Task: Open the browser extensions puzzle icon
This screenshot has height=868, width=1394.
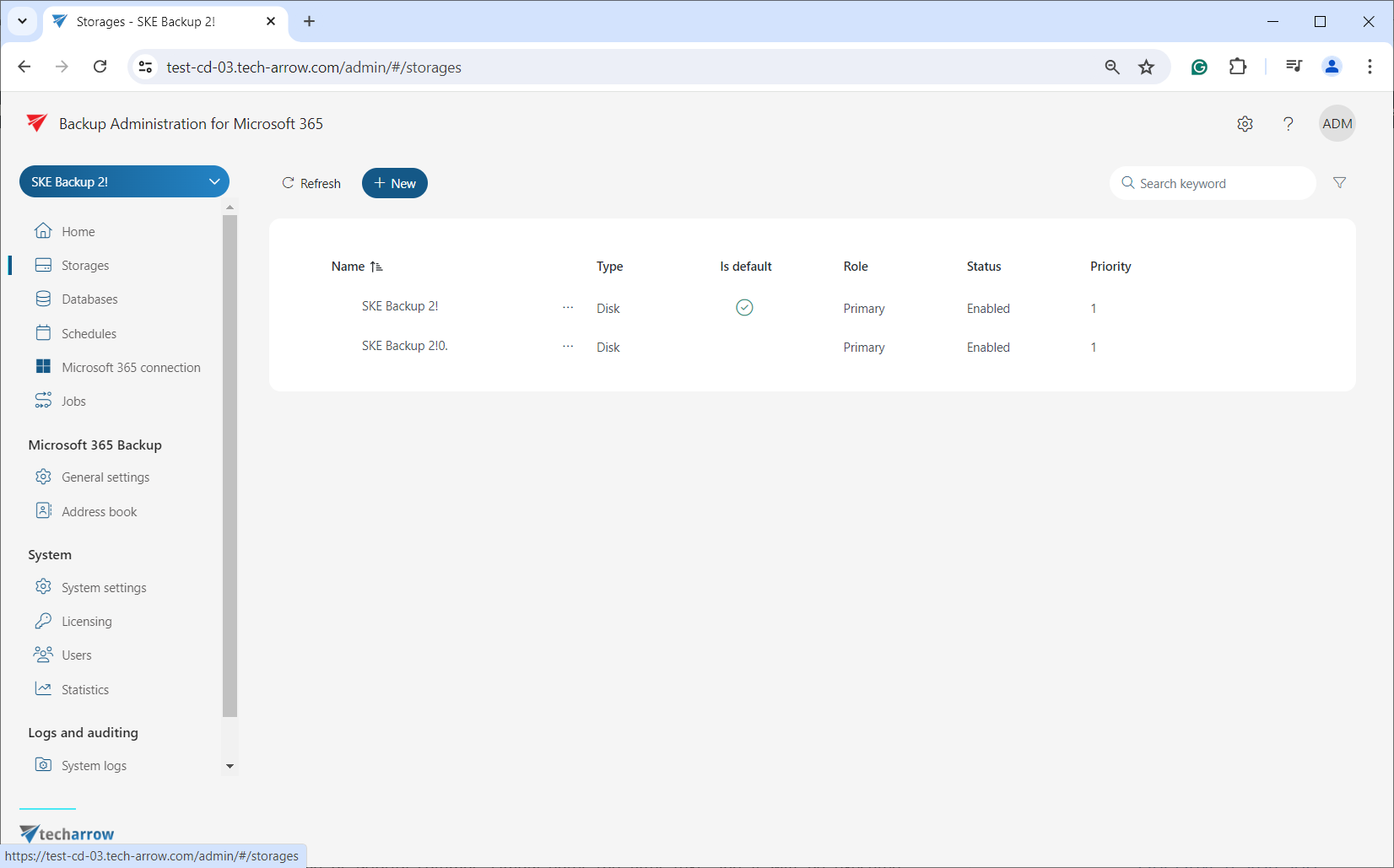Action: 1238,67
